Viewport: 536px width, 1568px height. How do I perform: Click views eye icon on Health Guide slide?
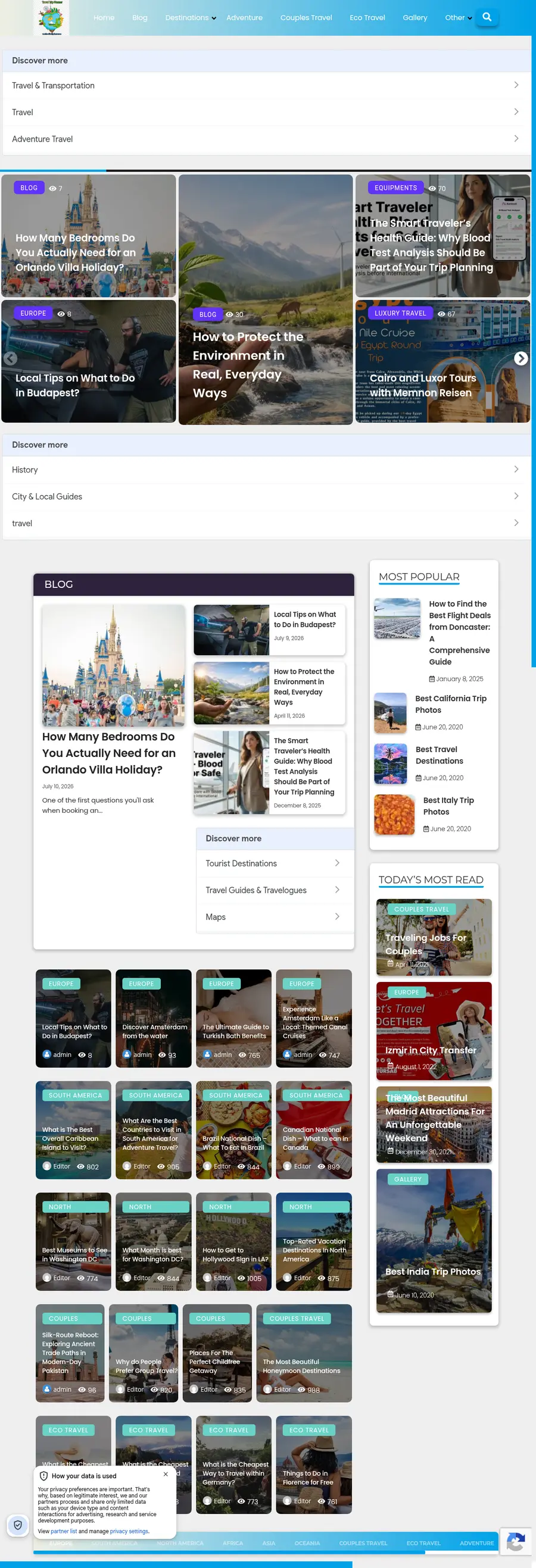tap(432, 189)
